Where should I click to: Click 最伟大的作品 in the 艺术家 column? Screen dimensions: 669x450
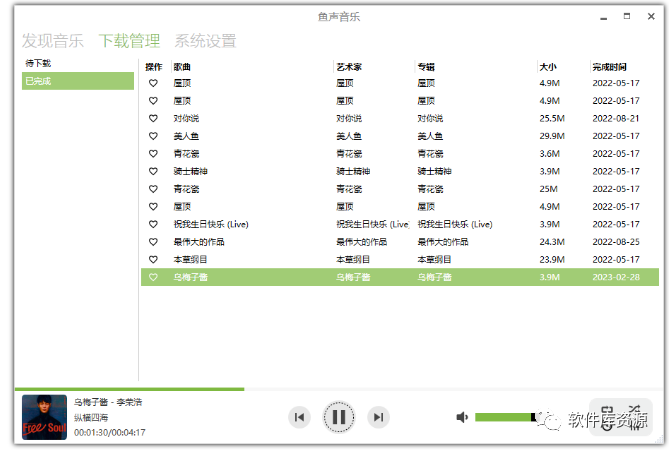coord(362,242)
